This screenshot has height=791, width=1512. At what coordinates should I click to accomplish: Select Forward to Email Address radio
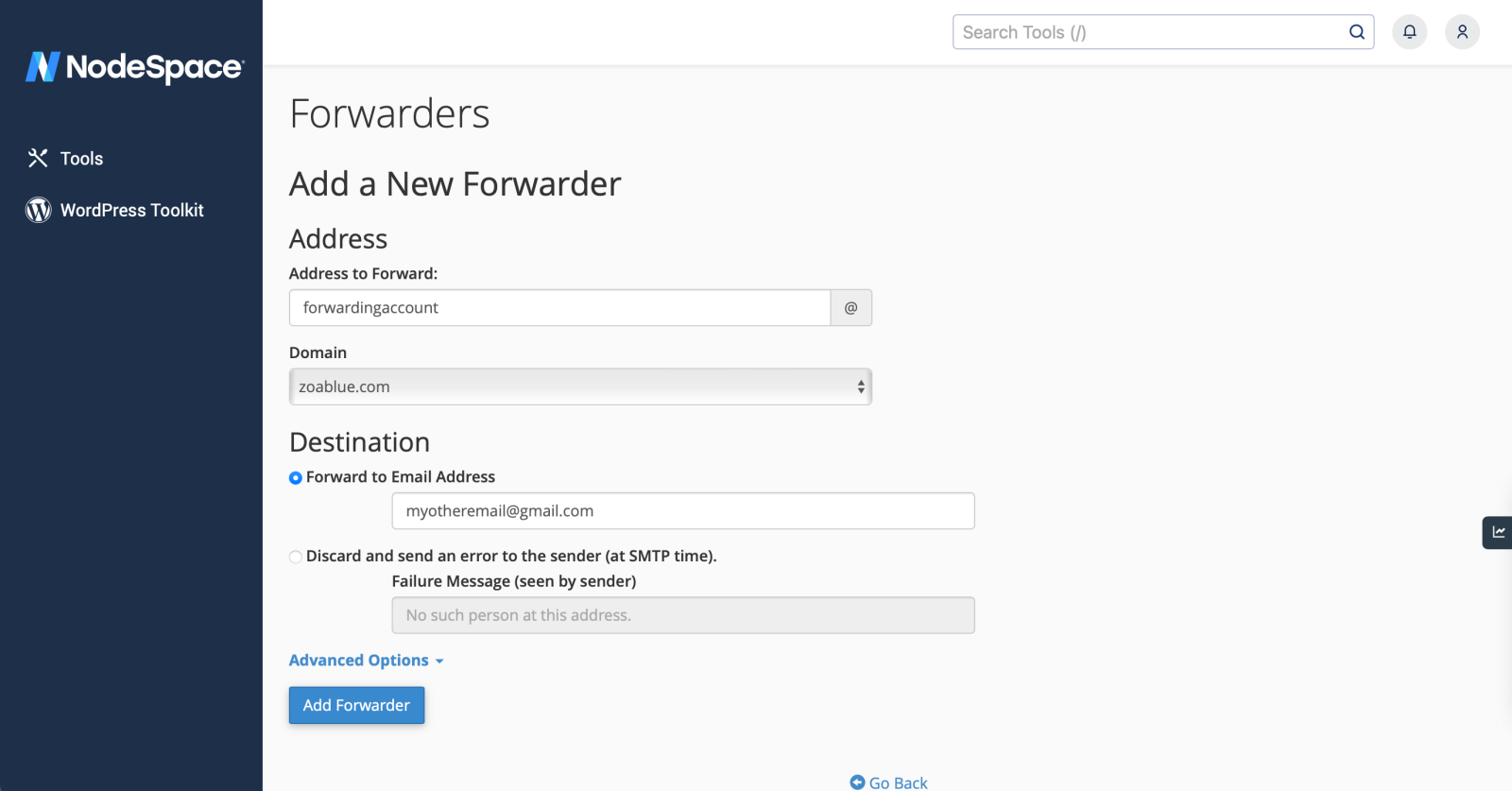click(x=296, y=478)
